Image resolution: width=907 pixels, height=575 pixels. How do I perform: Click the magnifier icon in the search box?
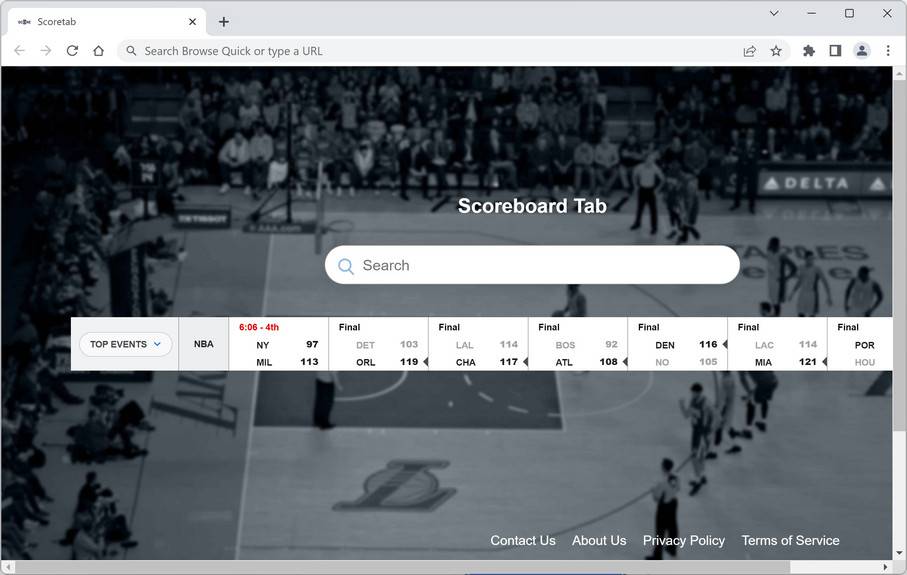(346, 266)
